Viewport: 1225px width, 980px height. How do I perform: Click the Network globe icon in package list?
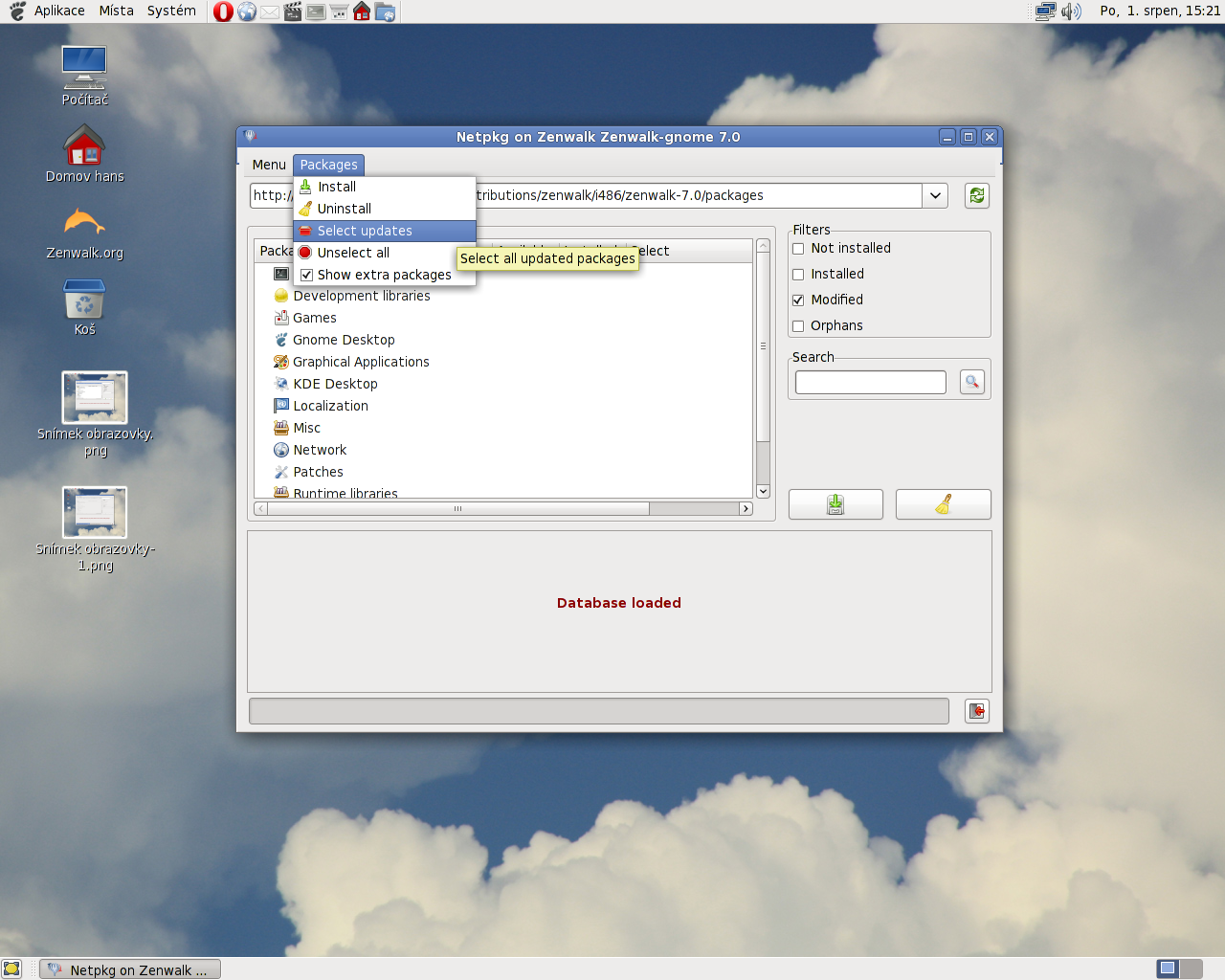(281, 450)
